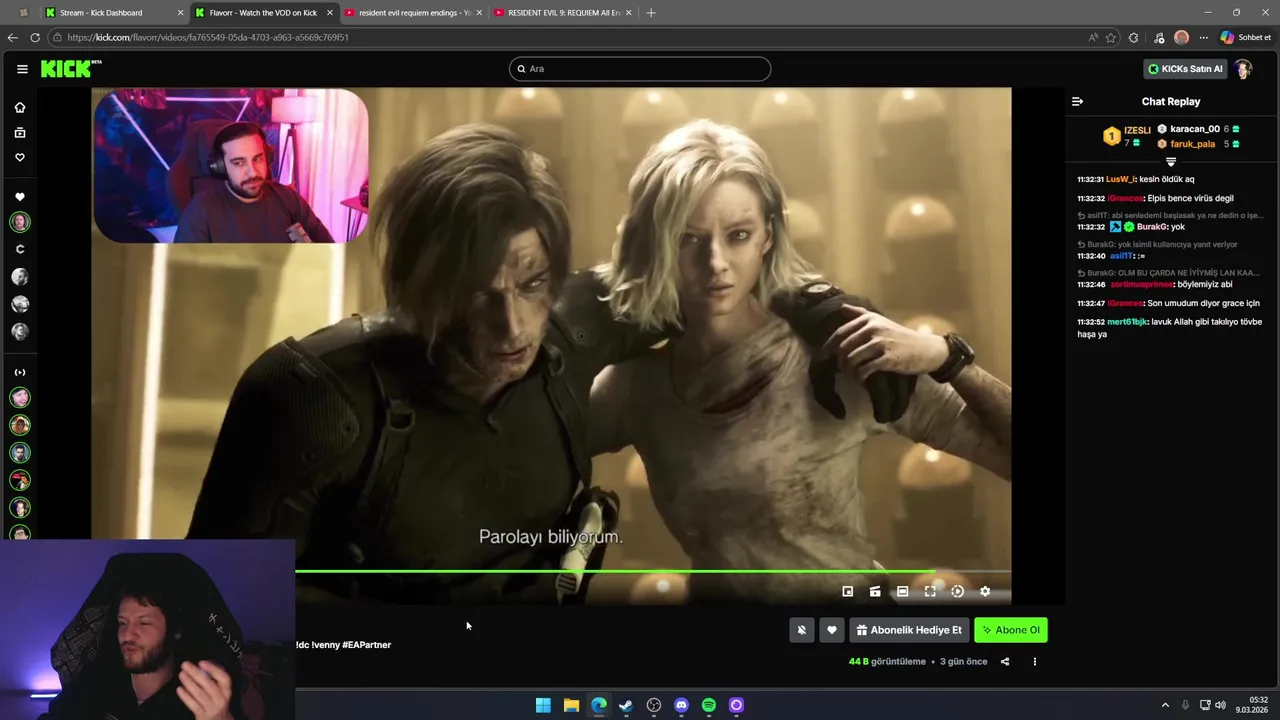Open Discord from the taskbar
Screen dimensions: 1280x720
pyautogui.click(x=682, y=705)
